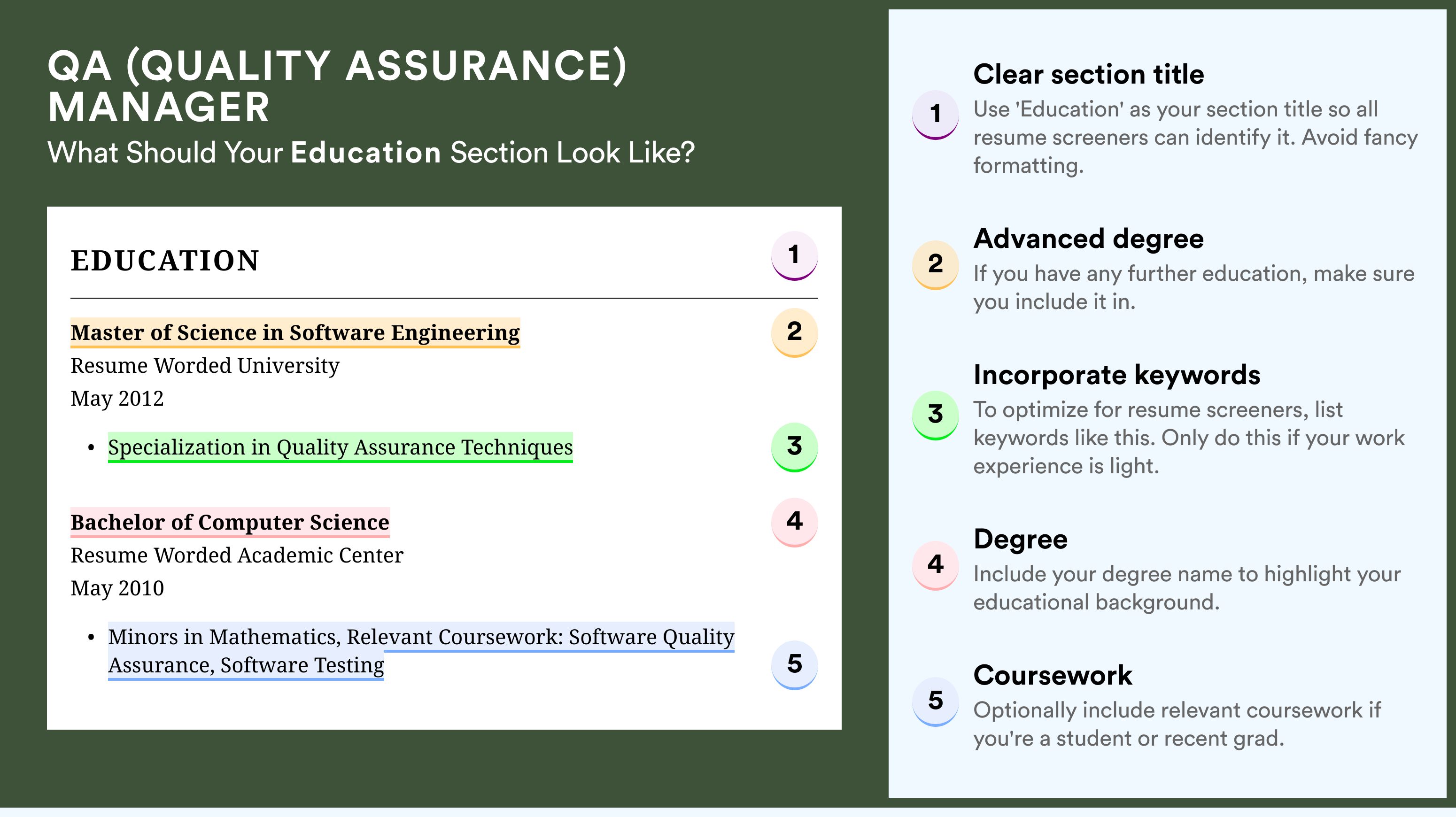Click the blue number 5 badge beside coursework bullet

pyautogui.click(x=794, y=664)
